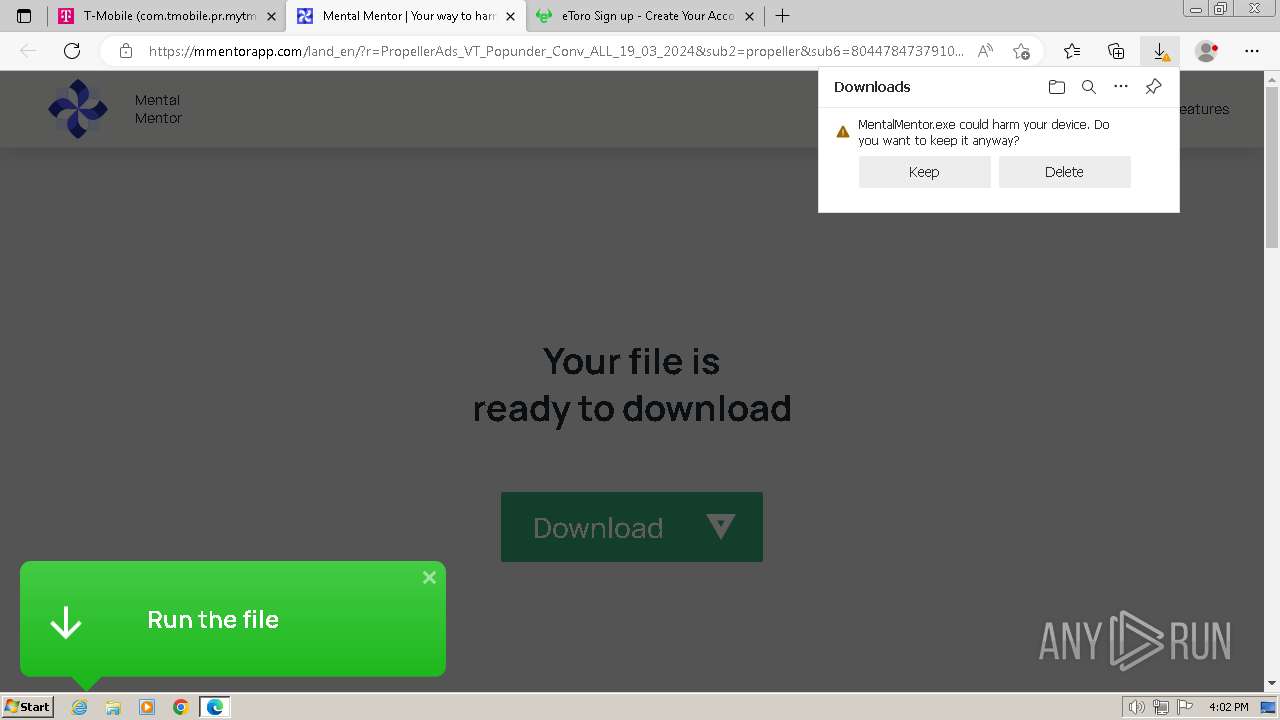Open the Windows Start menu
1280x720 pixels.
pos(28,707)
